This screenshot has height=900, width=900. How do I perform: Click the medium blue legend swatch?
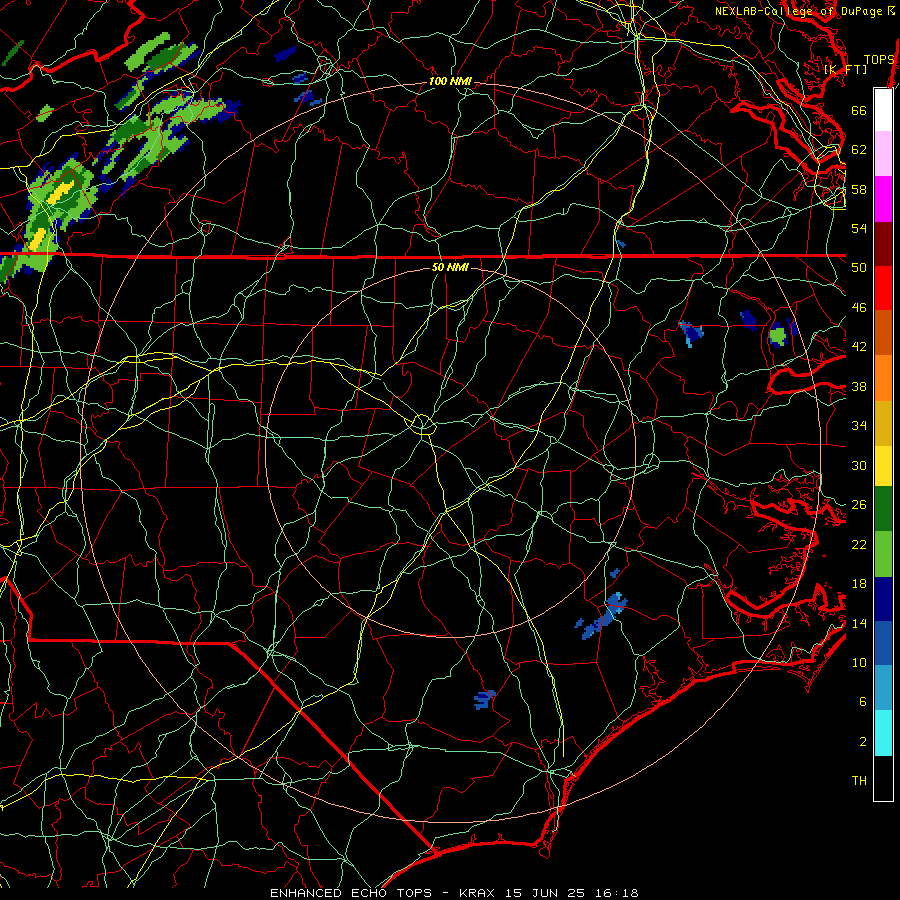click(x=883, y=643)
